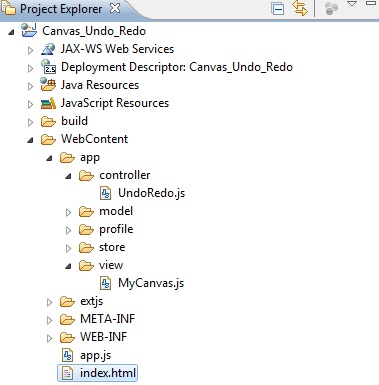Screen dimensions: 379x385
Task: Select the 'WEB-INF' folder label
Action: 103,337
